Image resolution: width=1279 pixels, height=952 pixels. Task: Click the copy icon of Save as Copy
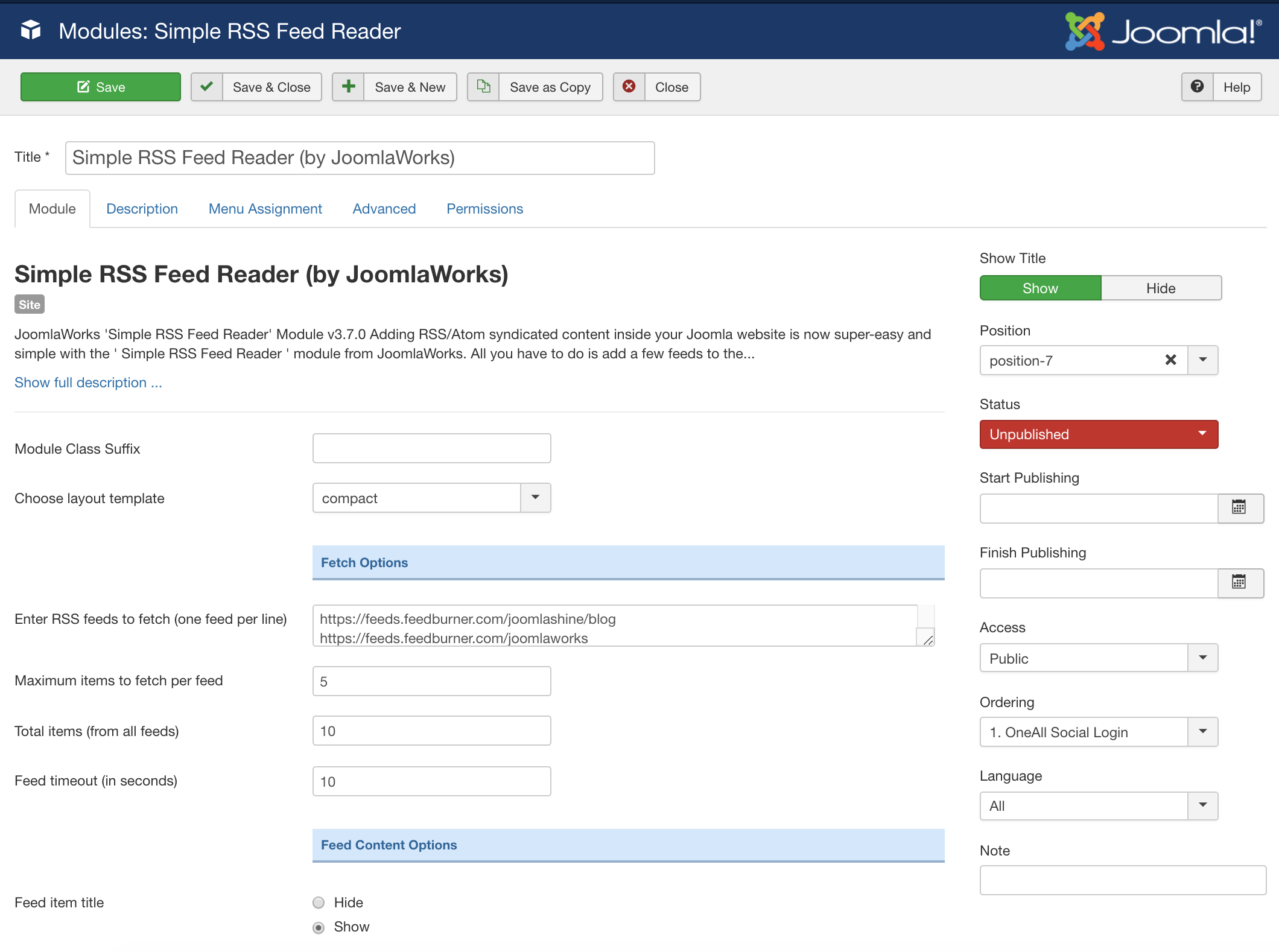click(483, 87)
